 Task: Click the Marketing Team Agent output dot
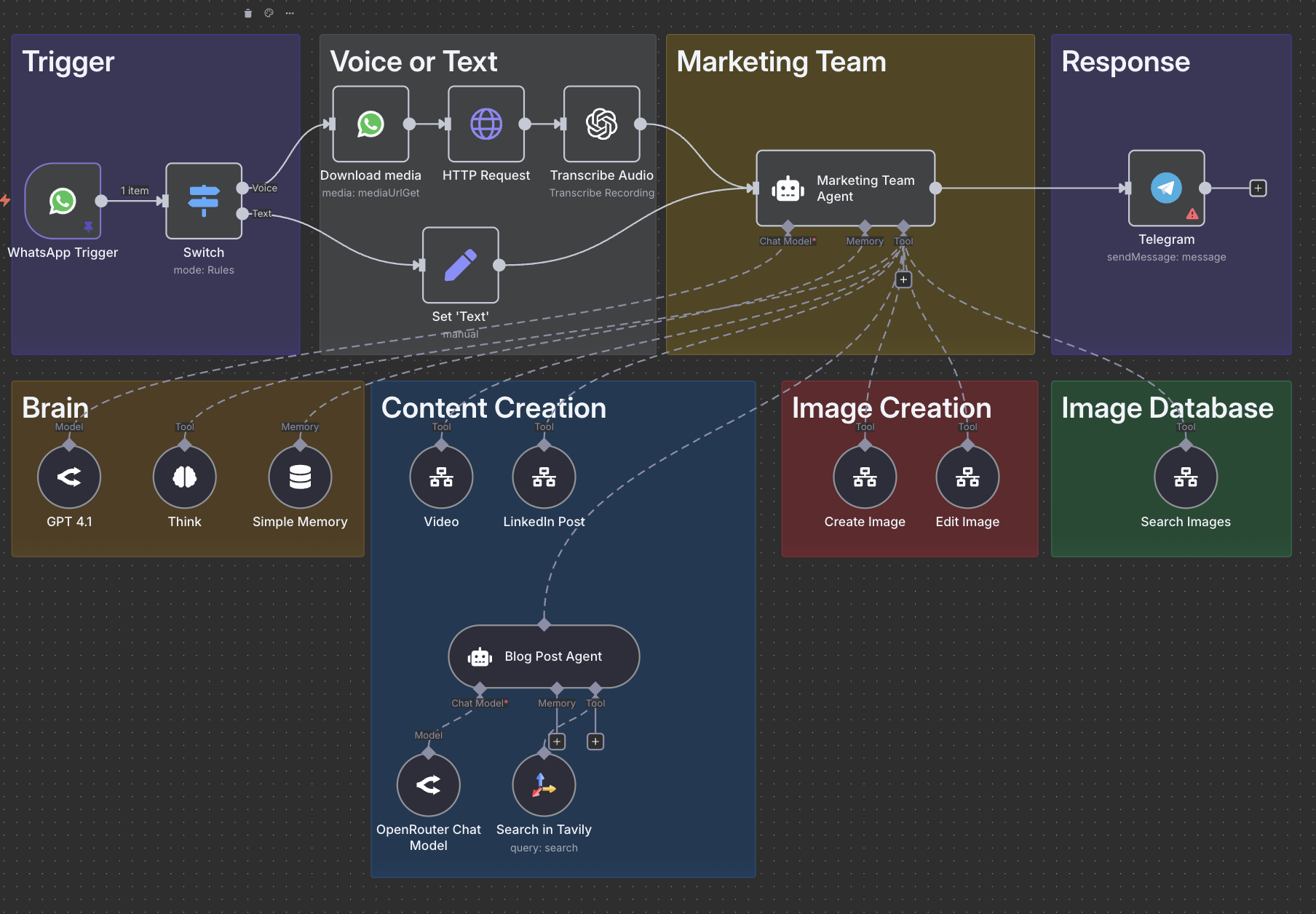(x=935, y=188)
